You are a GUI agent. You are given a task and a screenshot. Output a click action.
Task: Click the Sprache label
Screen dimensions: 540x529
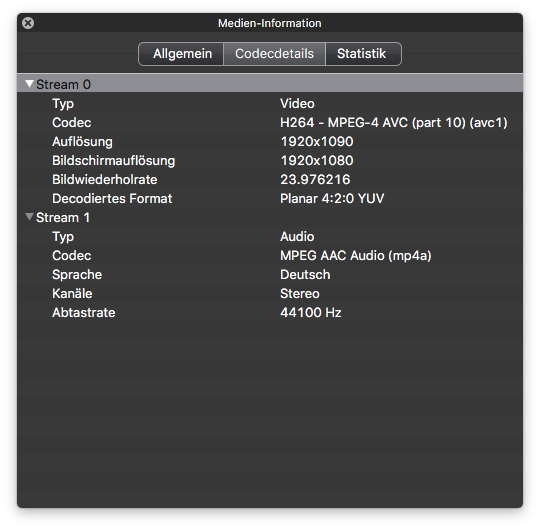tap(77, 274)
